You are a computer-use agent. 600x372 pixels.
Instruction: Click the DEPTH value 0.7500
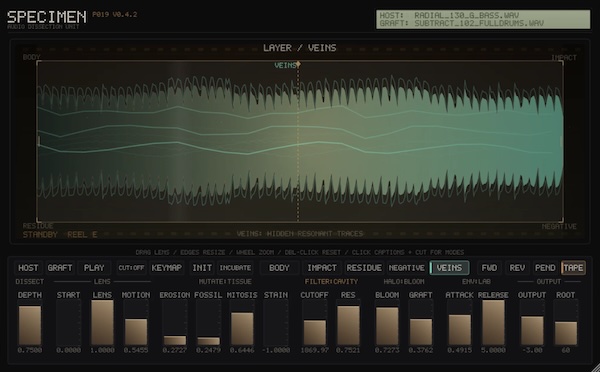click(30, 350)
